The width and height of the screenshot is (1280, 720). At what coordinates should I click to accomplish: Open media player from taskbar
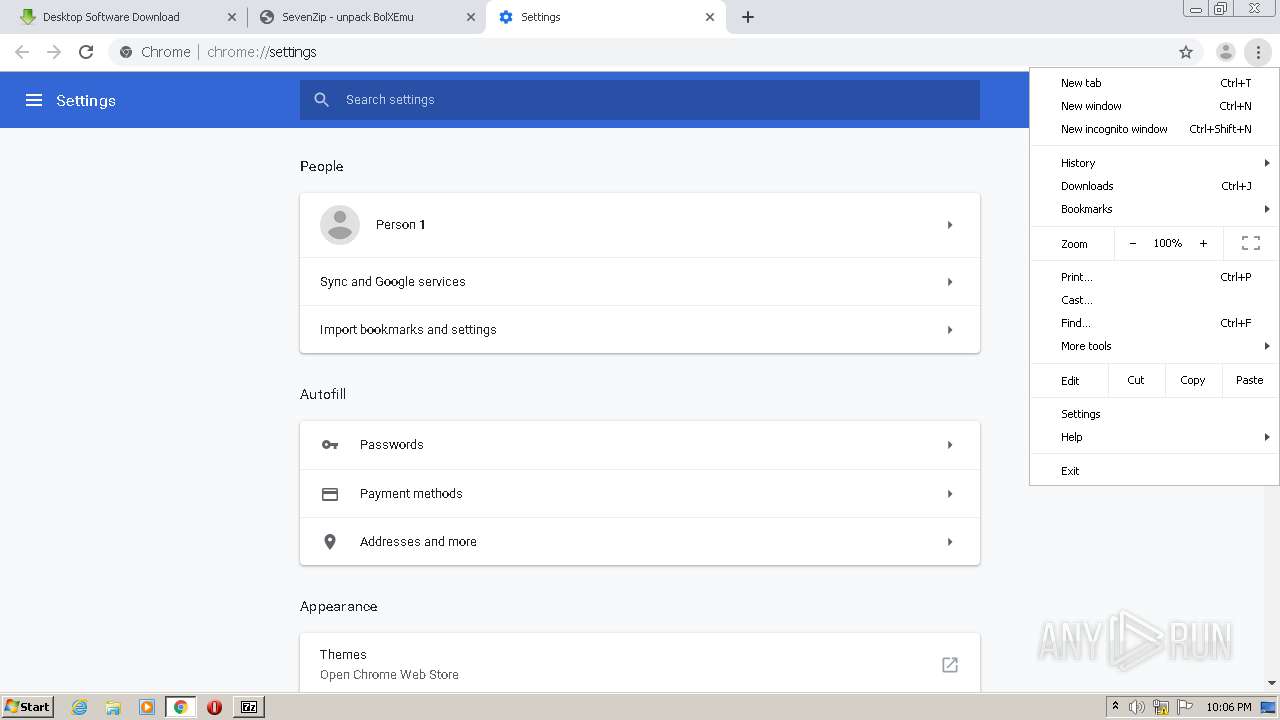(x=147, y=707)
